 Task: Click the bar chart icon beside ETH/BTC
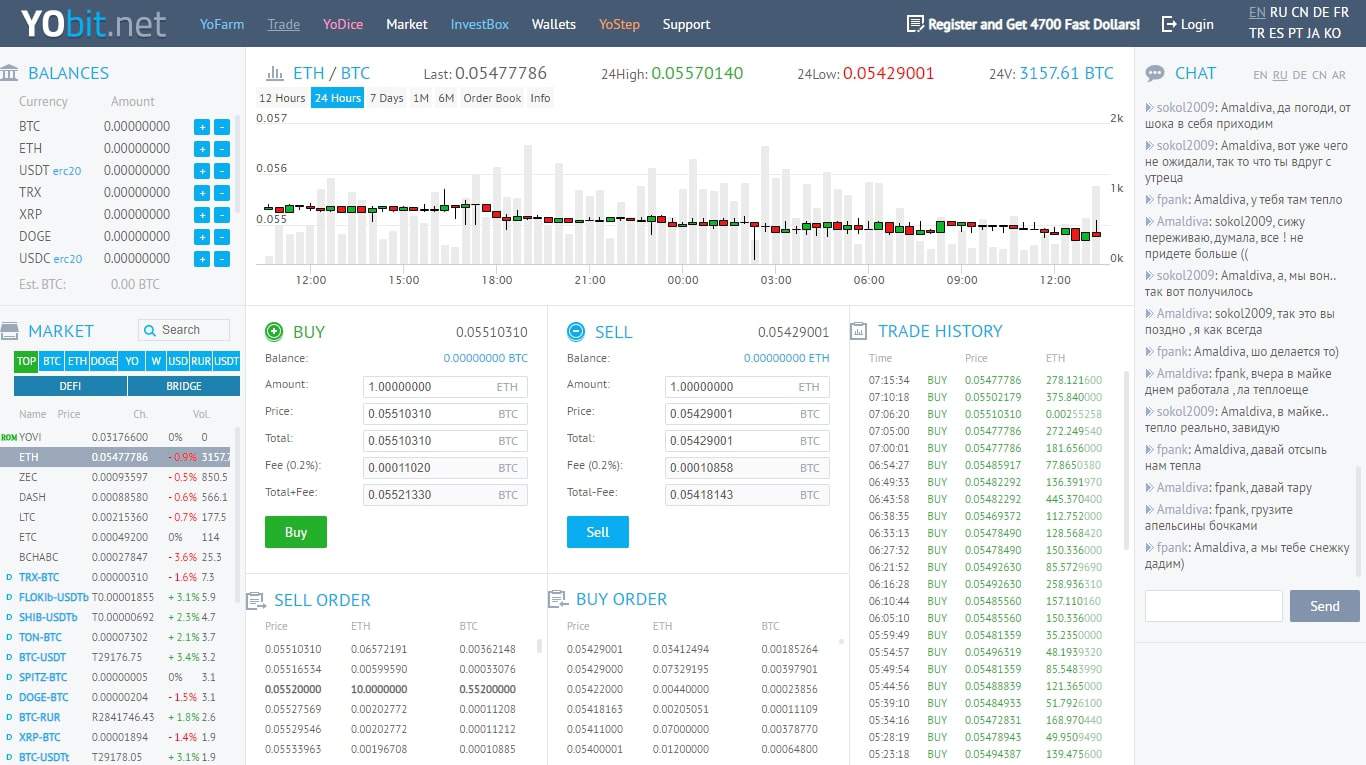click(276, 72)
